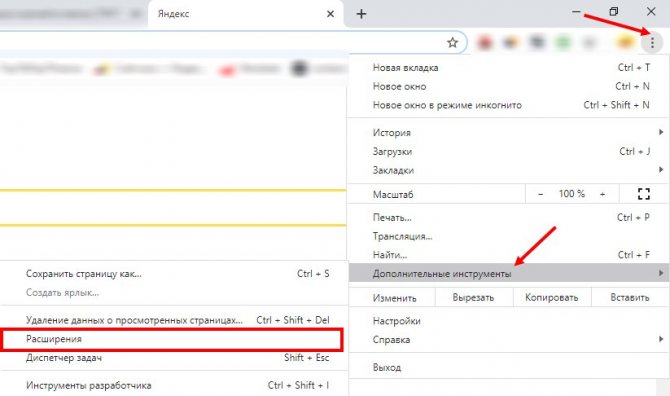Choose Найти... menu item

tap(508, 255)
